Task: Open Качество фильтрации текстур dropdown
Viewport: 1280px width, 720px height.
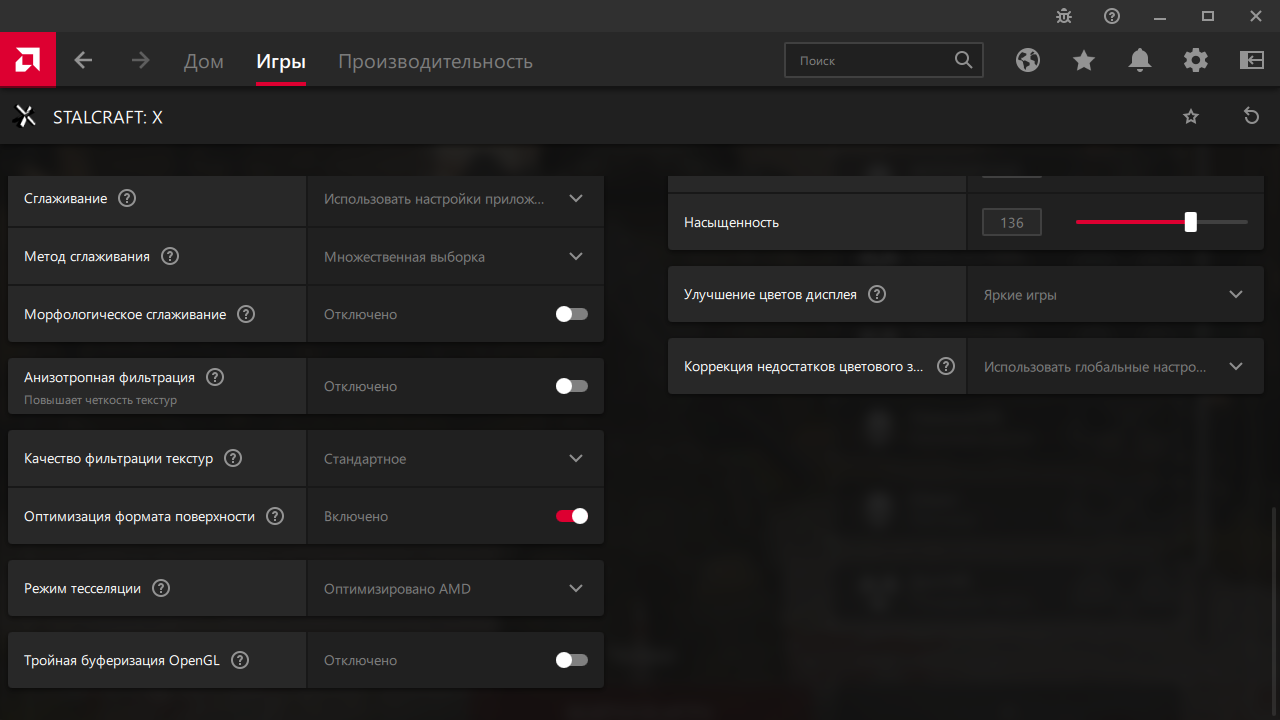Action: click(x=455, y=458)
